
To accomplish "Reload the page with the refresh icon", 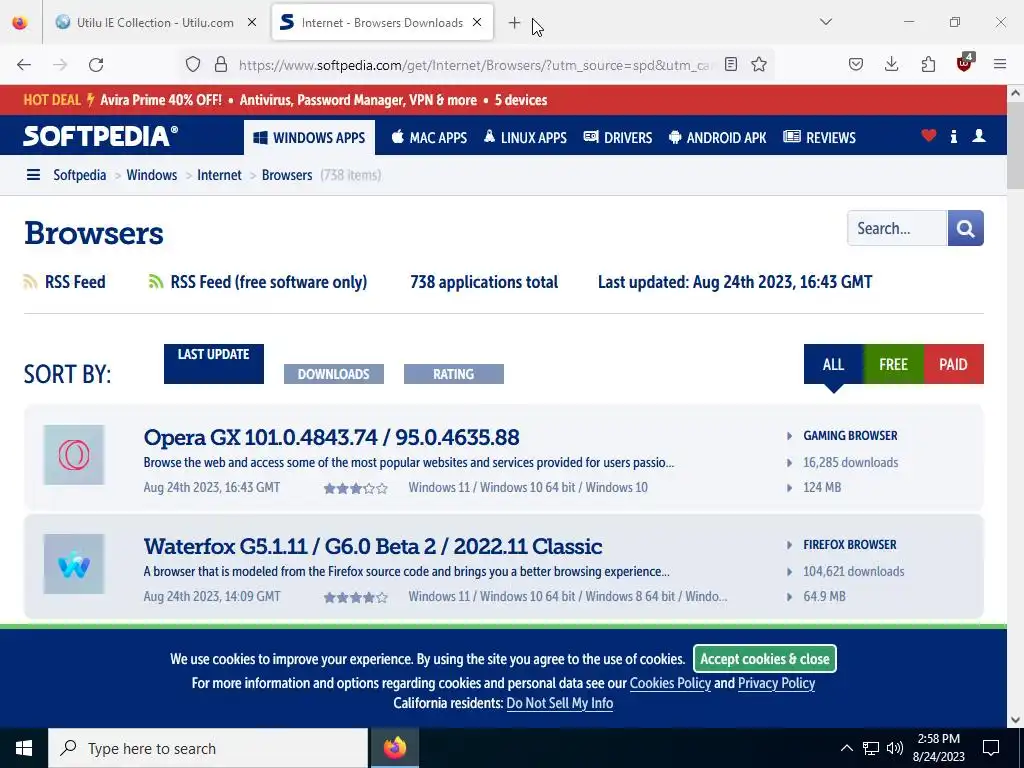I will tap(96, 64).
